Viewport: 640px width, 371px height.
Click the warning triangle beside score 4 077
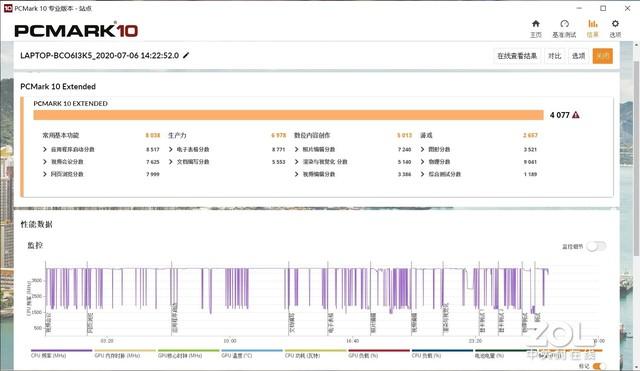pos(576,115)
